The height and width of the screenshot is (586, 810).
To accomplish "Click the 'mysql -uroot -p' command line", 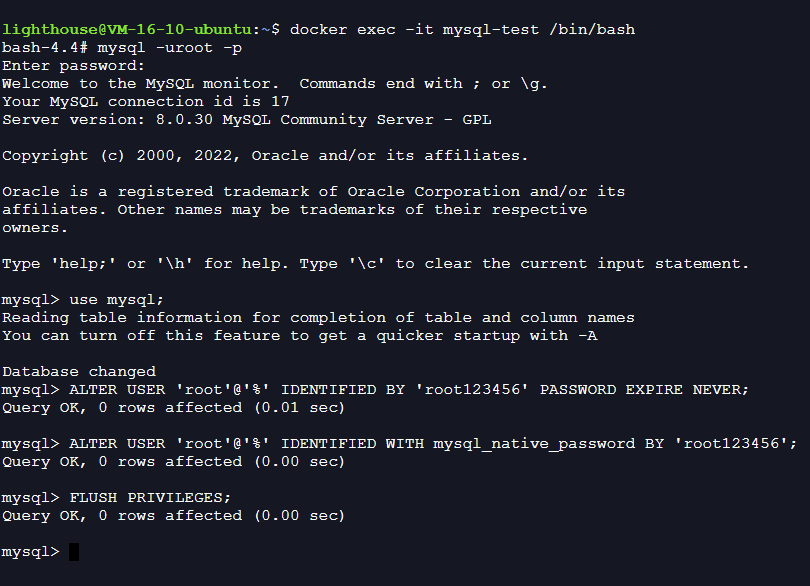I will [x=169, y=48].
